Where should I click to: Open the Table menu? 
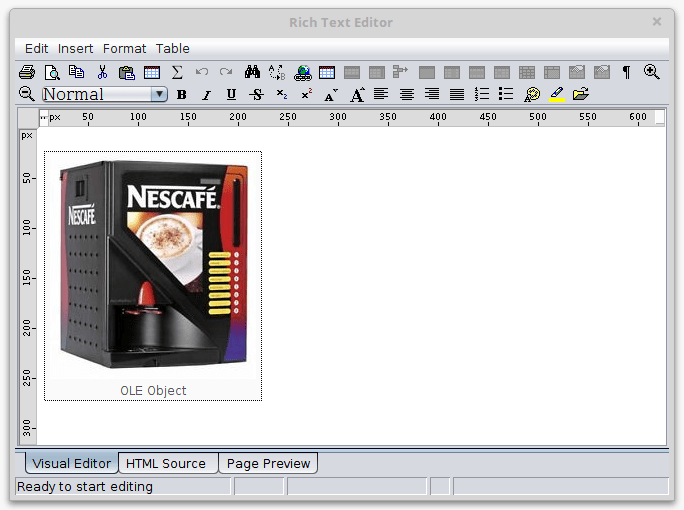click(x=173, y=48)
